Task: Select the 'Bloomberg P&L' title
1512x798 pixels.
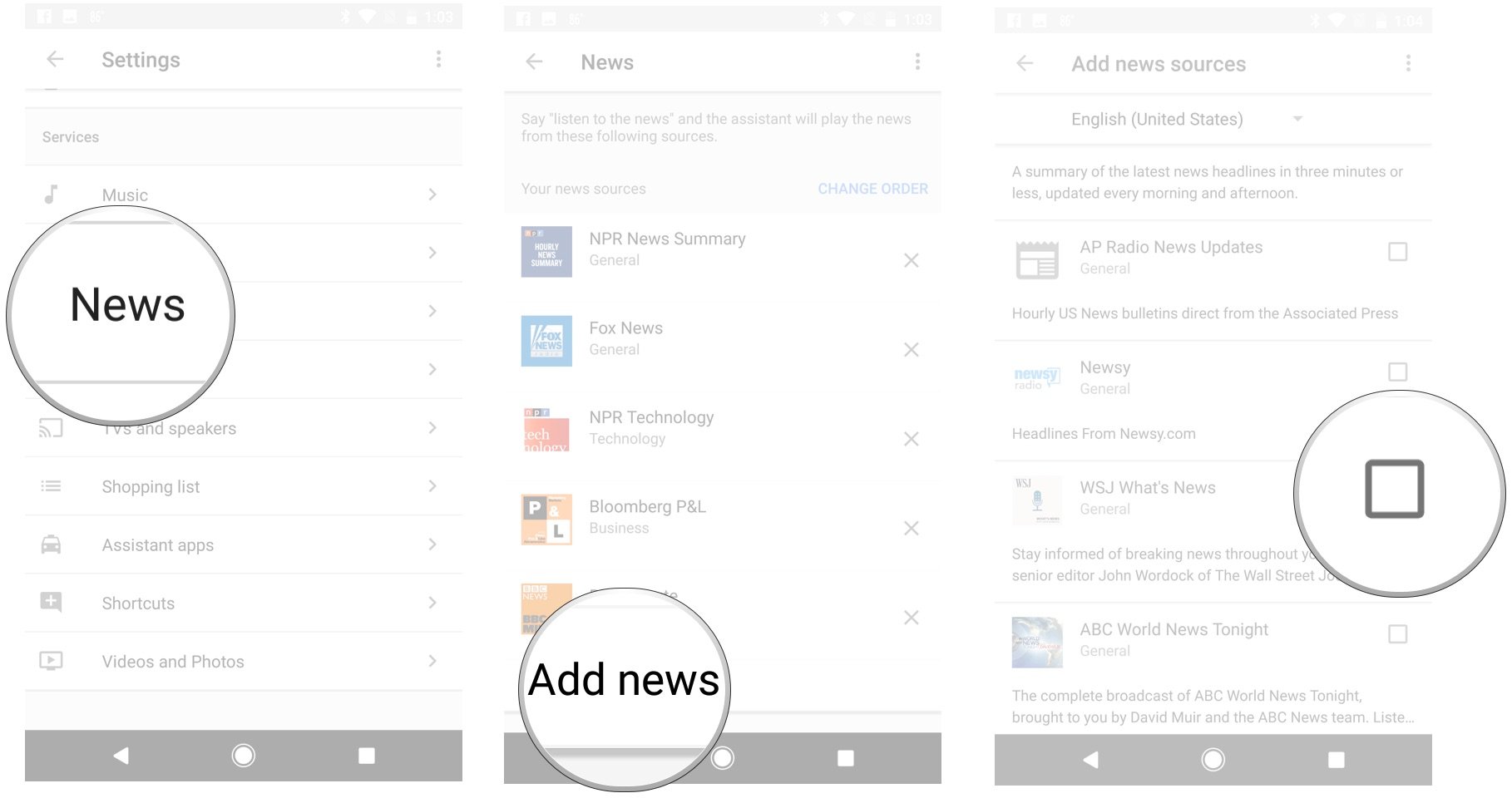Action: coord(647,506)
